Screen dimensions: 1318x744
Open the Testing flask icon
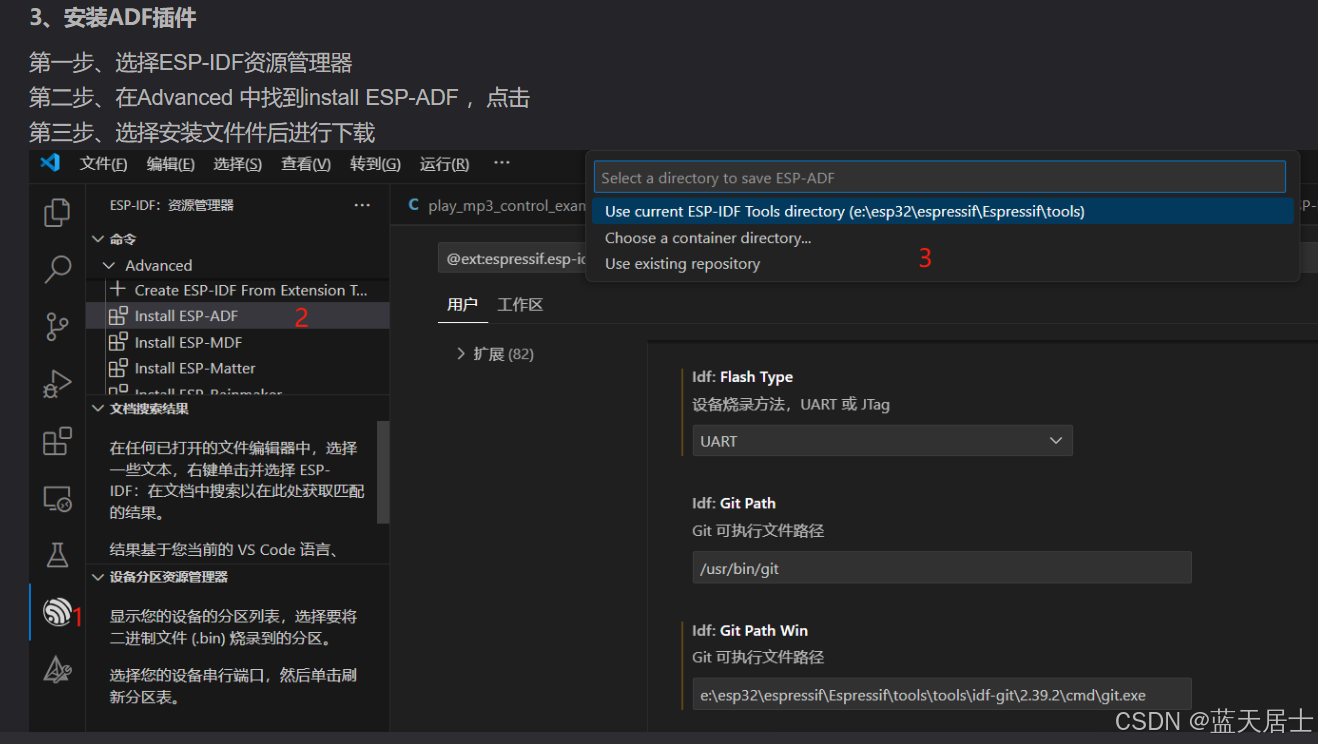pos(58,555)
